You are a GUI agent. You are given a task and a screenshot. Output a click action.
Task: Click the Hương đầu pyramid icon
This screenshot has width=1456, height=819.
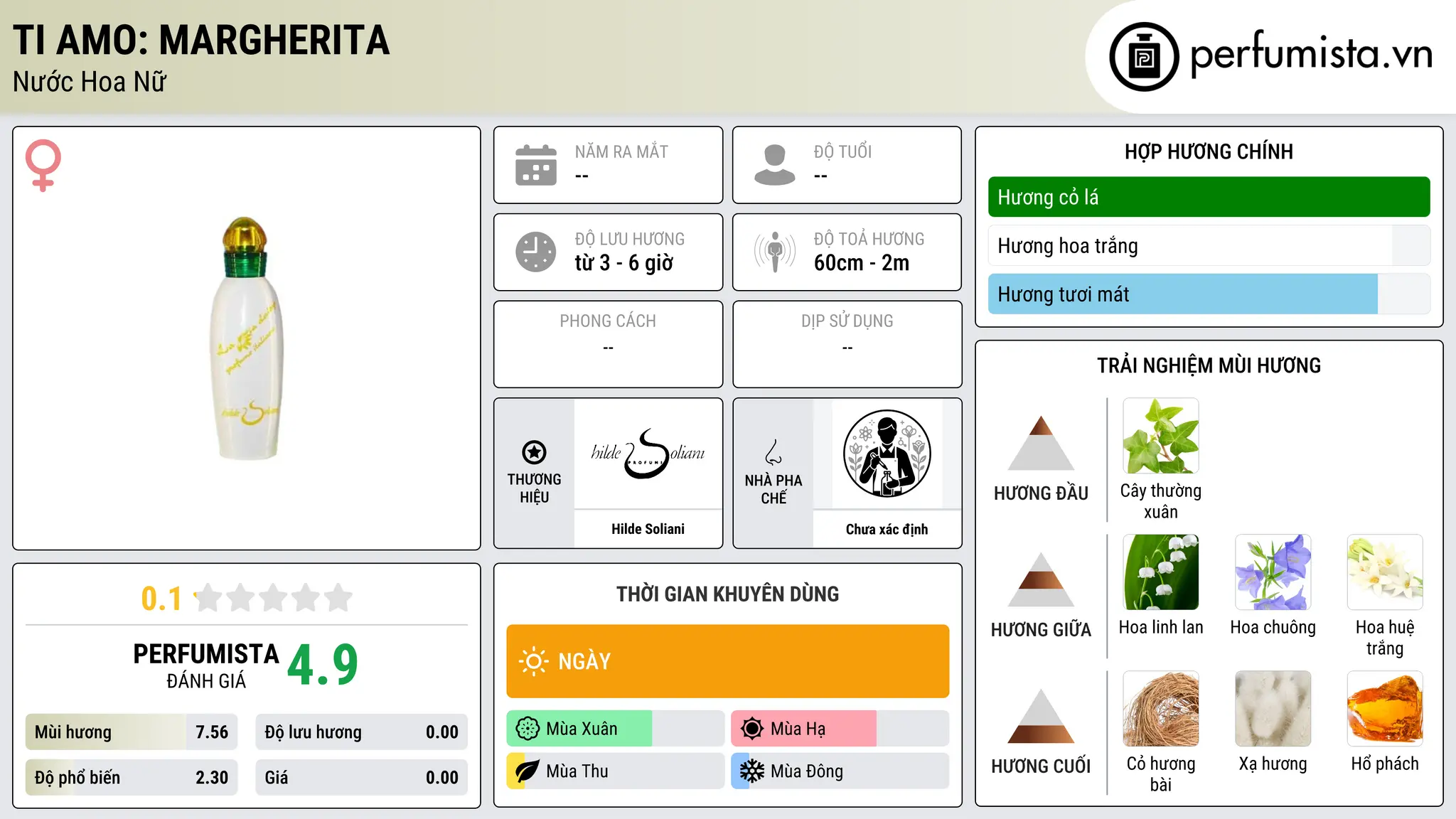[1041, 443]
